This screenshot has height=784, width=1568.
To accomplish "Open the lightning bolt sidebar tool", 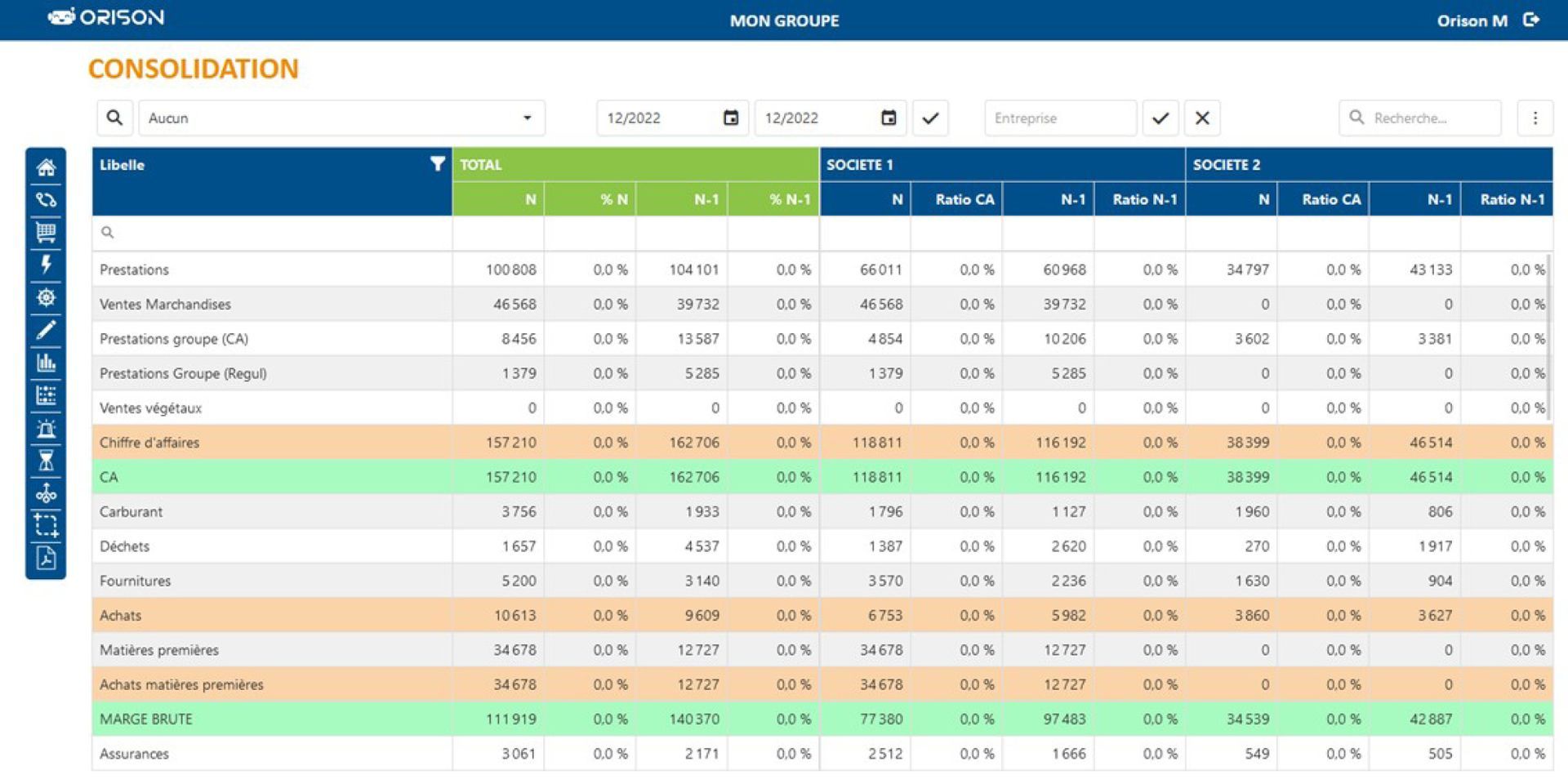I will point(46,265).
